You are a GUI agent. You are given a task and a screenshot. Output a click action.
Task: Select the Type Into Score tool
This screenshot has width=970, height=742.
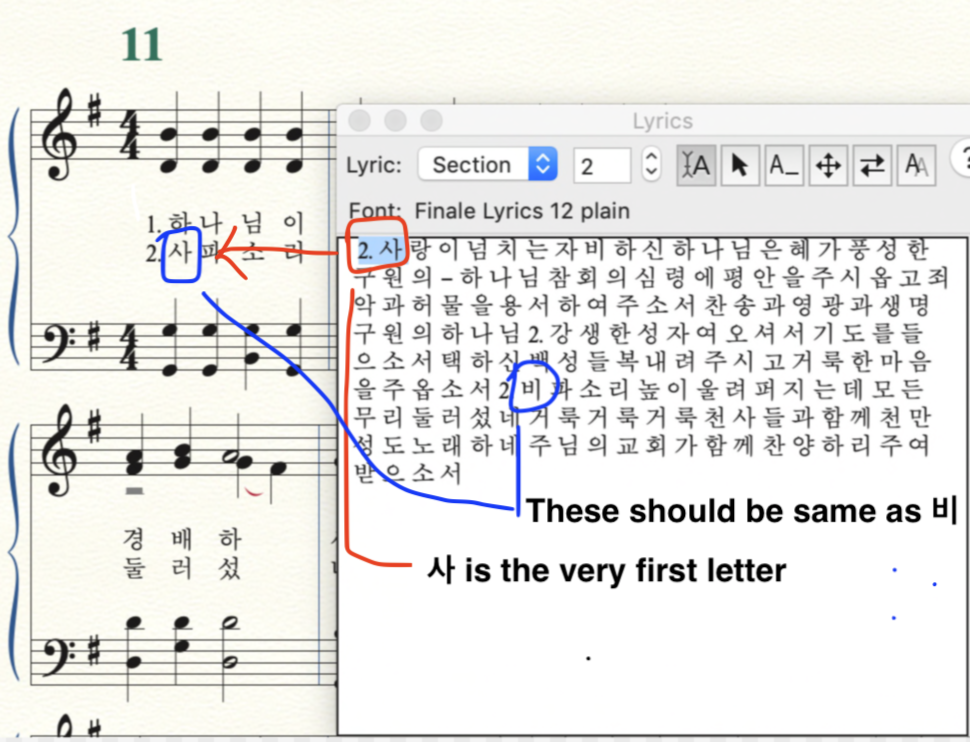point(695,165)
